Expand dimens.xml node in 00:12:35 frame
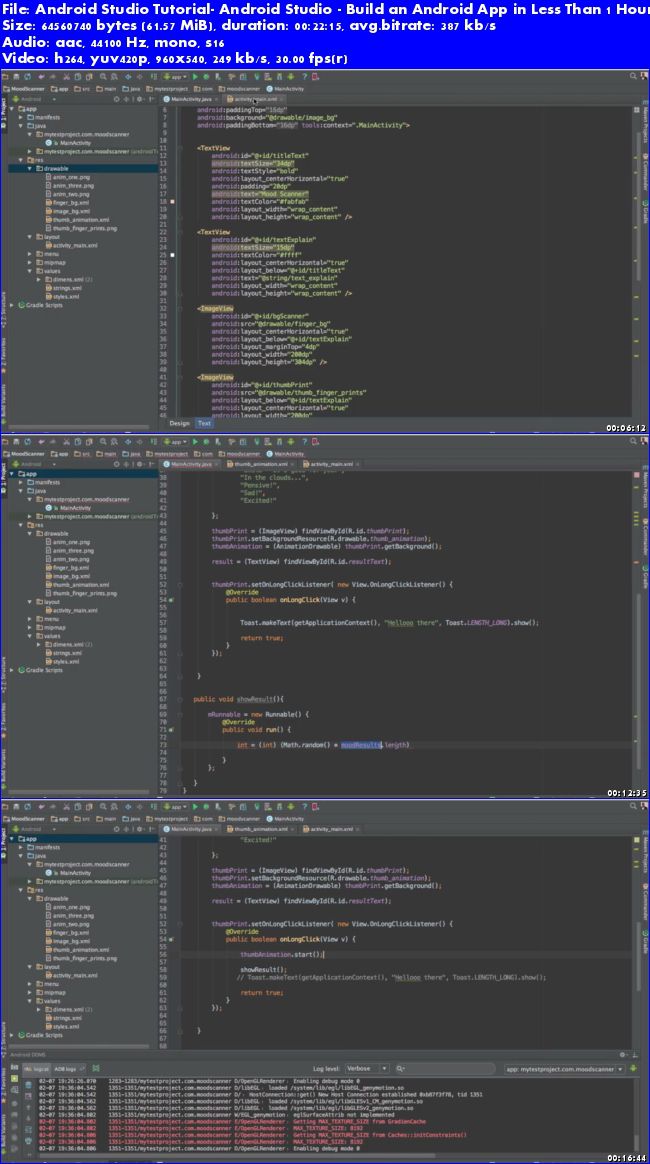Image resolution: width=650 pixels, height=1164 pixels. (x=39, y=644)
